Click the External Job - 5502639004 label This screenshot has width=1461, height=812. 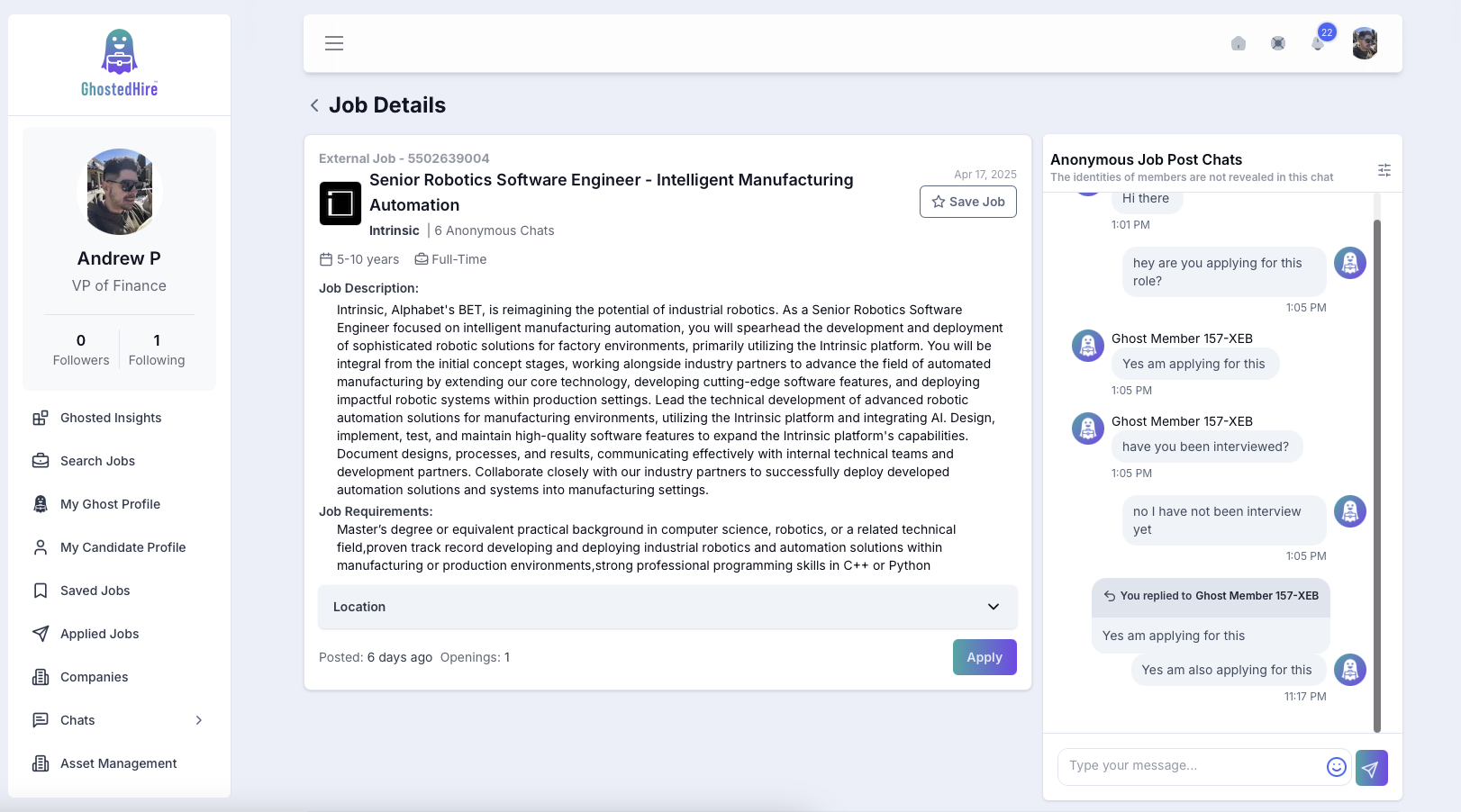coord(404,158)
